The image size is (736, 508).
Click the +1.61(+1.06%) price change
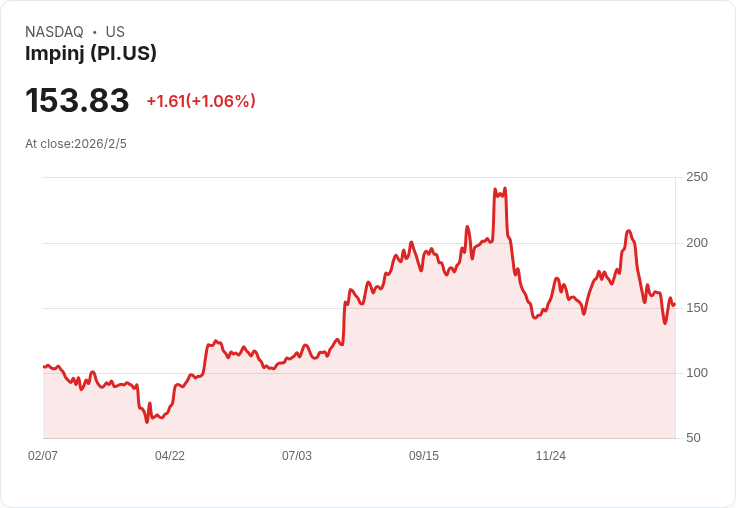201,101
